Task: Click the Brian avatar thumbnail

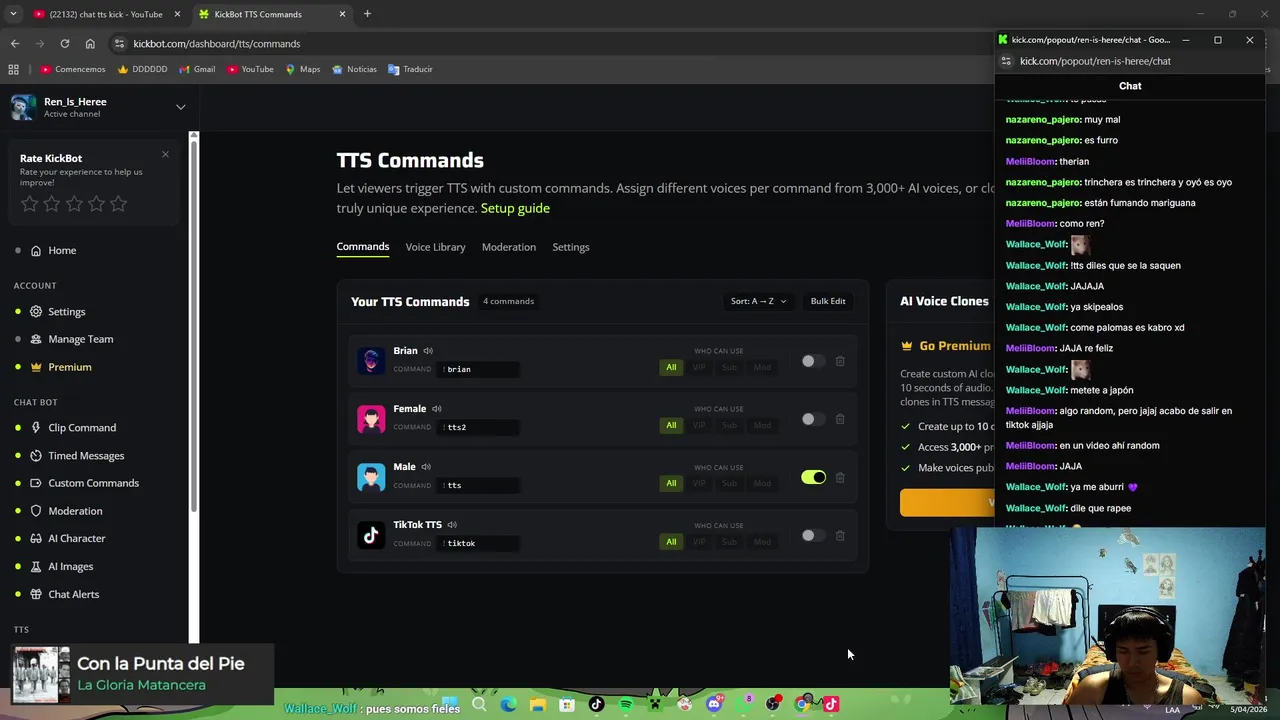Action: tap(371, 361)
